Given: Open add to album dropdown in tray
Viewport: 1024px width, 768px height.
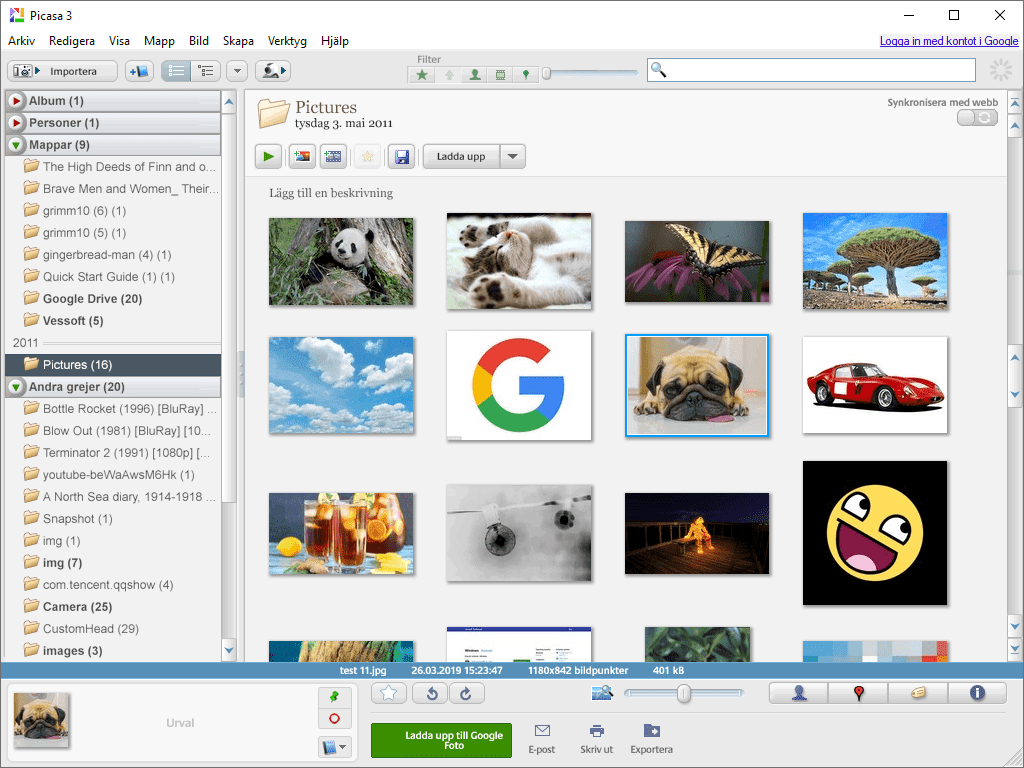Looking at the screenshot, I should [334, 746].
